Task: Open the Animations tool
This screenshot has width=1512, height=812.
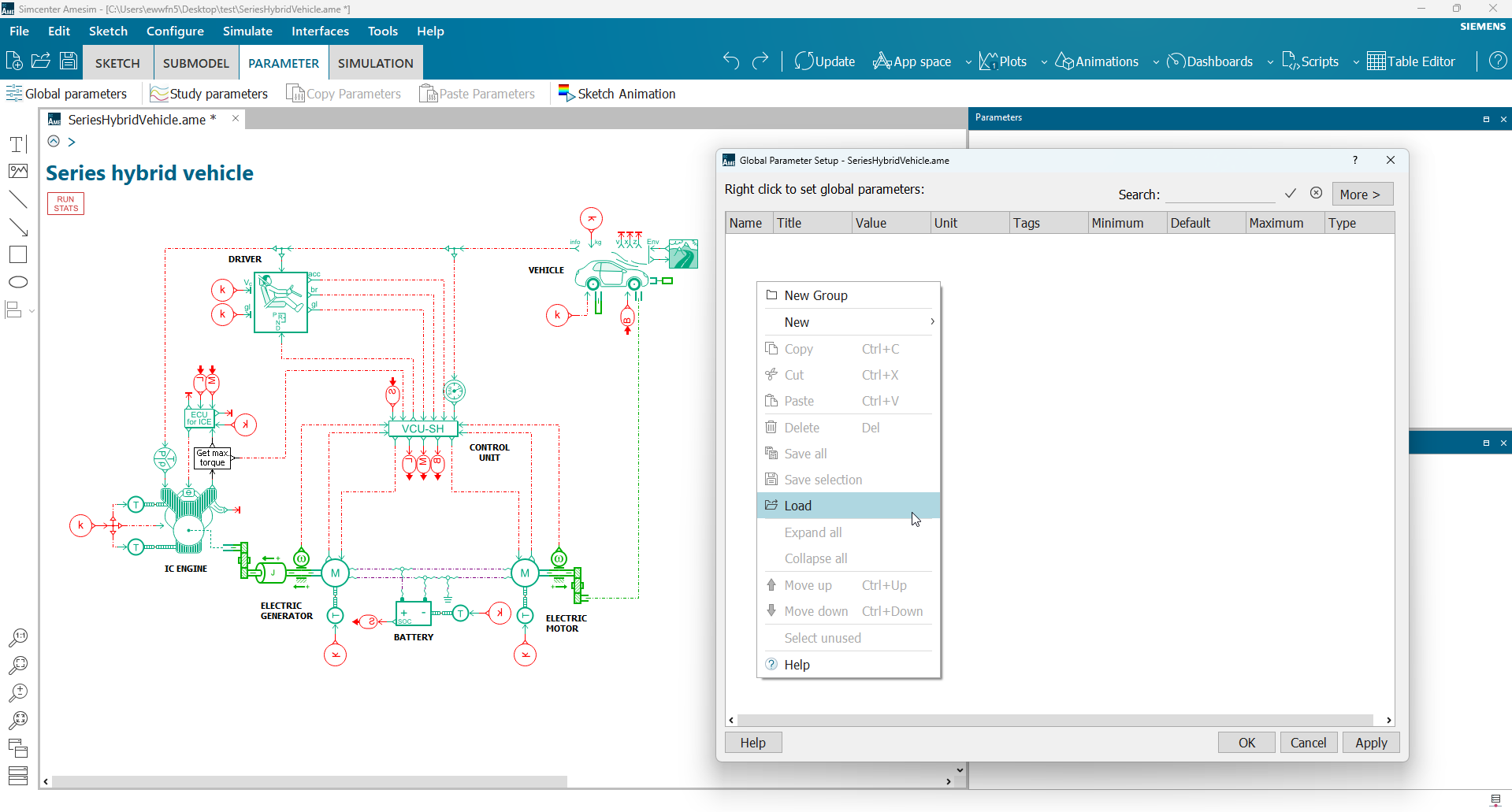Action: (x=1097, y=61)
